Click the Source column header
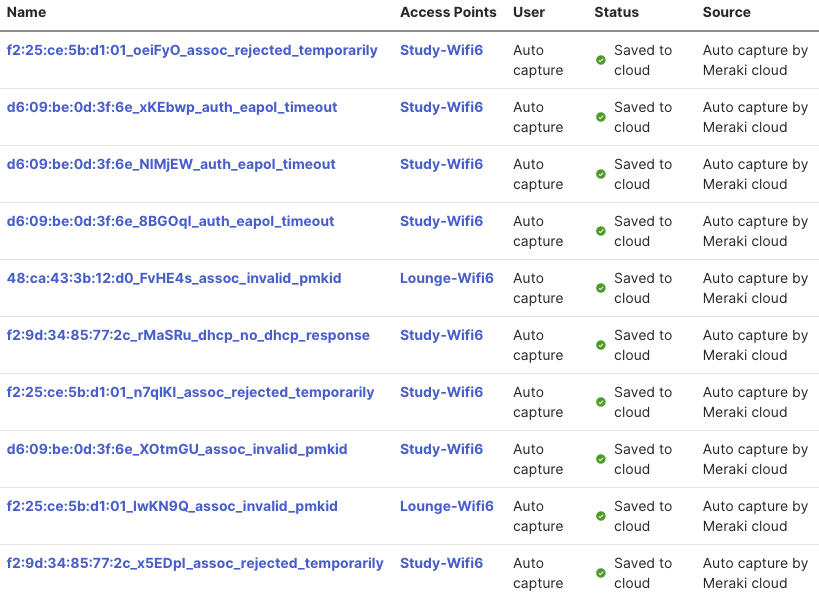This screenshot has width=819, height=599. tap(726, 12)
